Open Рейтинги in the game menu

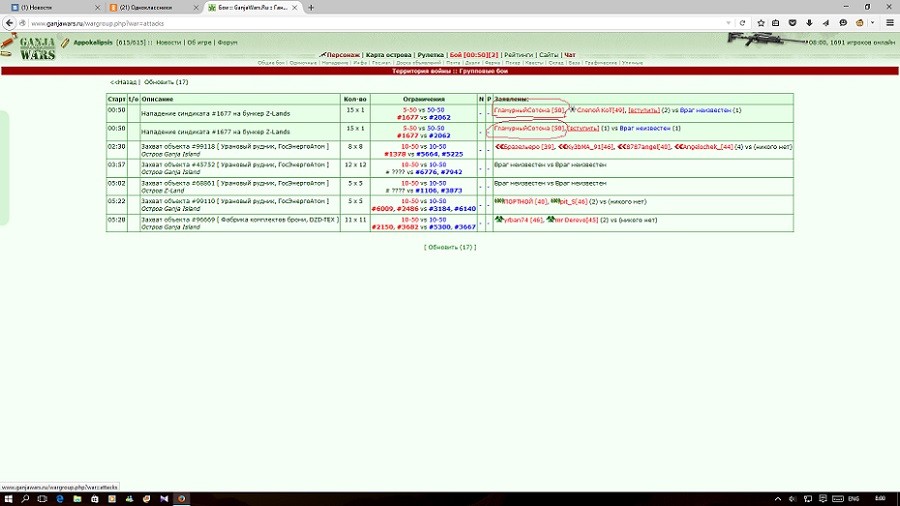518,55
